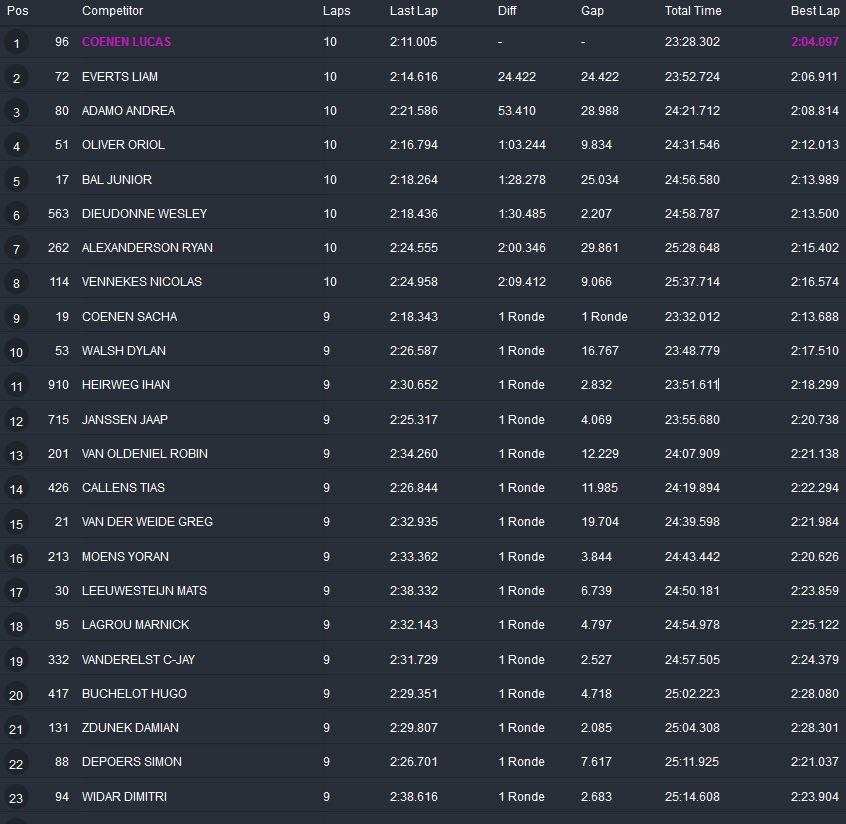Select bike number 563 for DIEUDONNE WESLEY
846x824 pixels.
pyautogui.click(x=58, y=214)
